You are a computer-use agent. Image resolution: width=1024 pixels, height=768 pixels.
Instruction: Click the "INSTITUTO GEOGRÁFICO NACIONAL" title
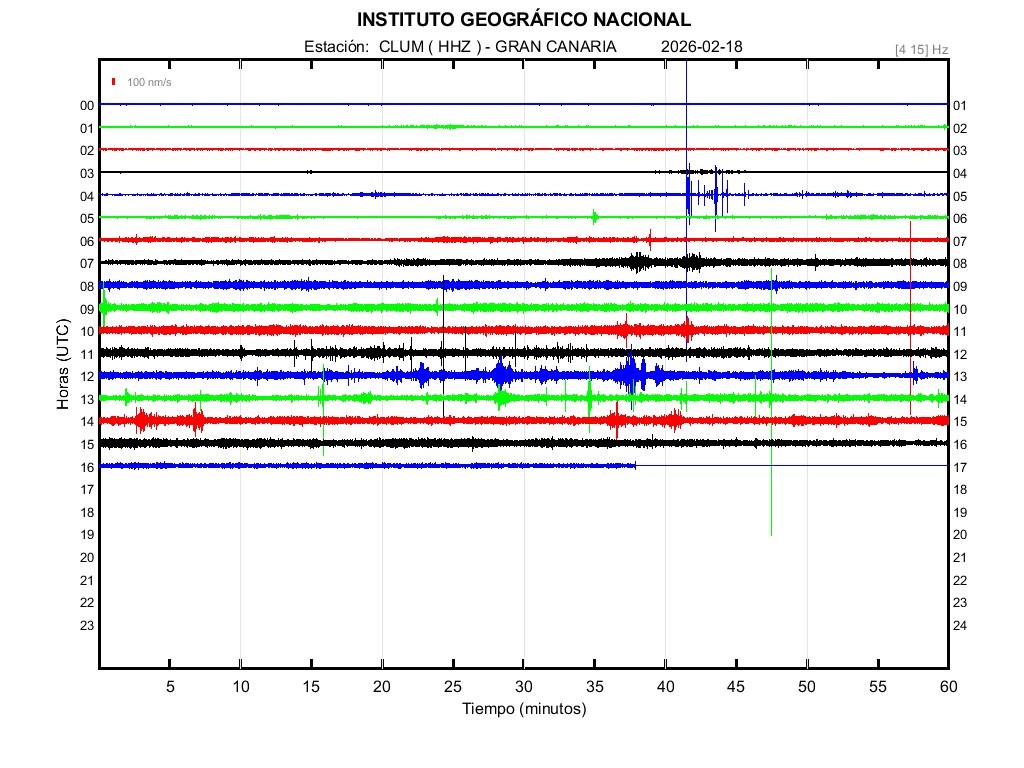point(523,20)
